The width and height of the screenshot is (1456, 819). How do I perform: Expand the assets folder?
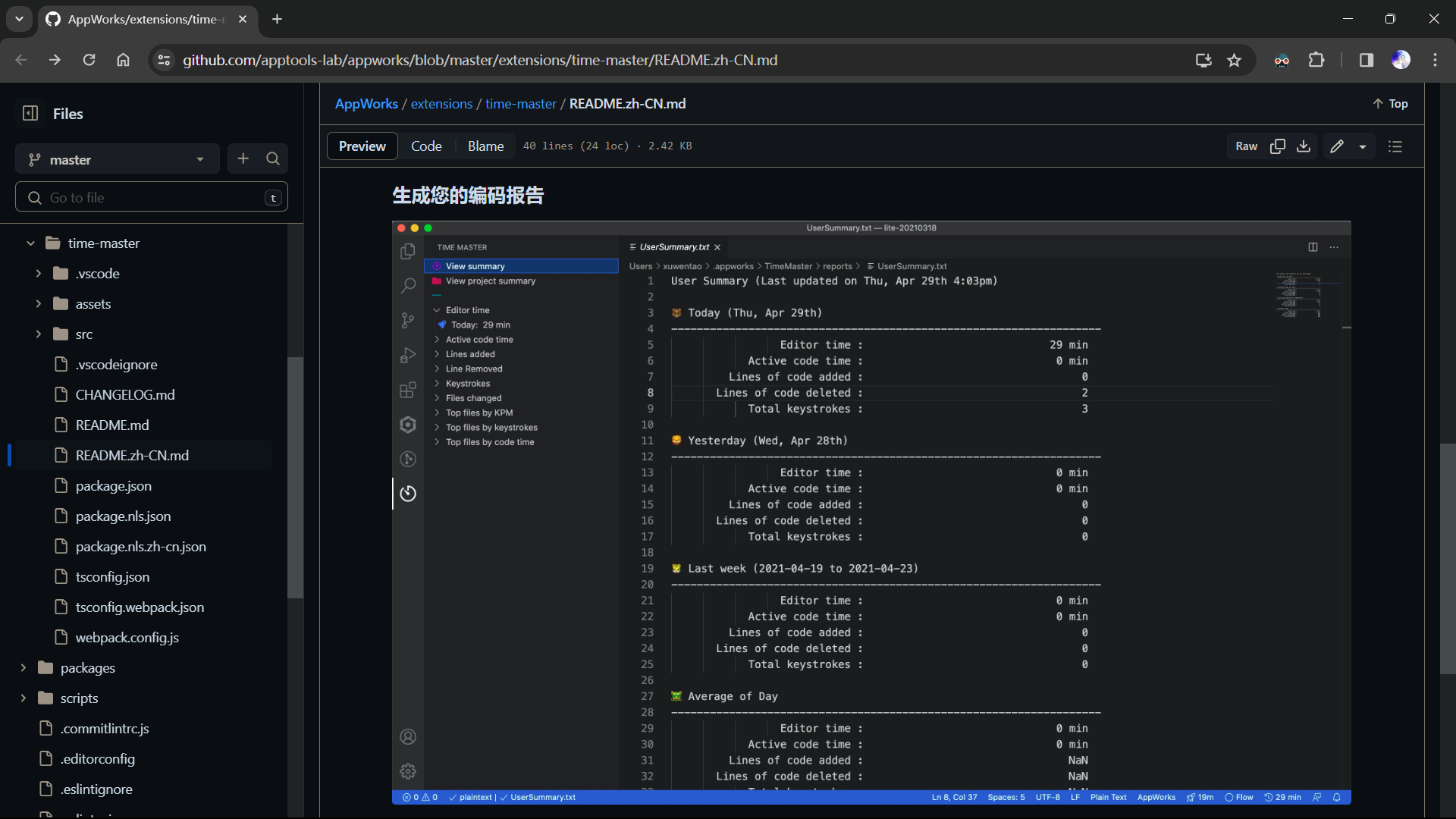tap(39, 304)
